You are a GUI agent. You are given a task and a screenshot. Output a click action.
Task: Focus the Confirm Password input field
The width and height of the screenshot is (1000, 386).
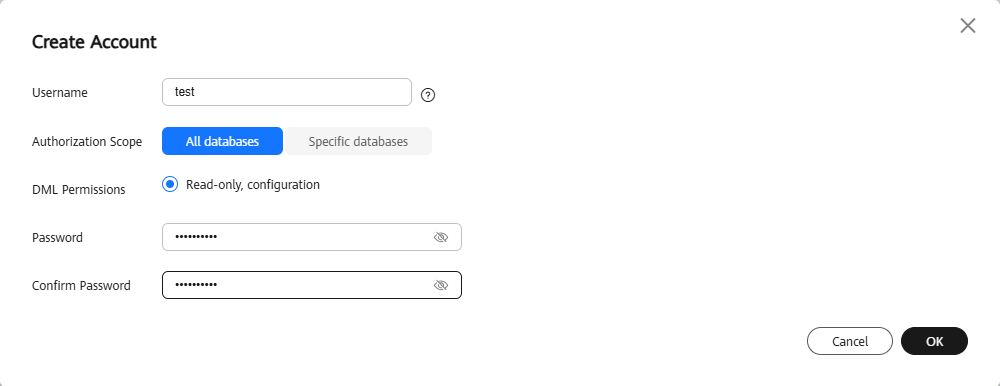coord(312,285)
